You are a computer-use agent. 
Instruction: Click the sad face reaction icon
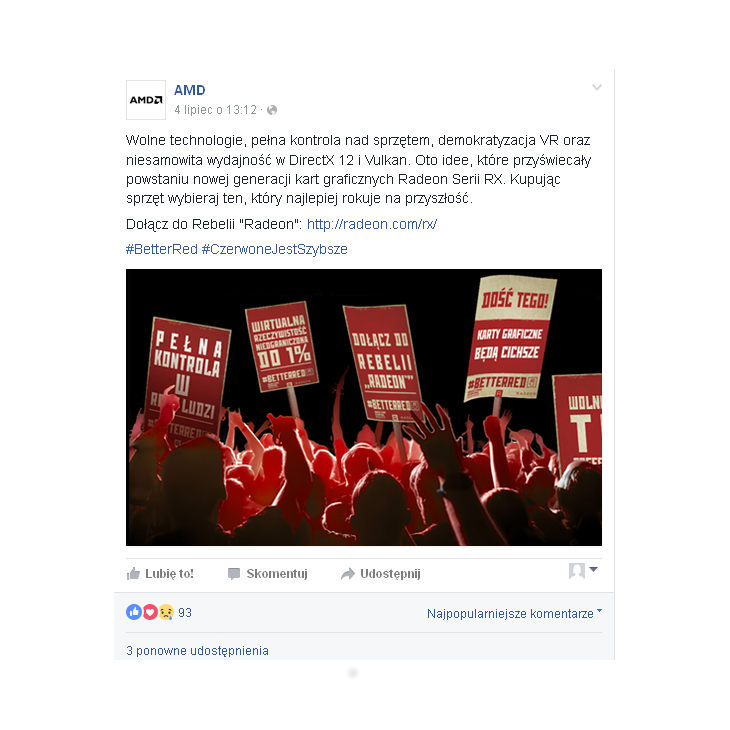pos(166,612)
